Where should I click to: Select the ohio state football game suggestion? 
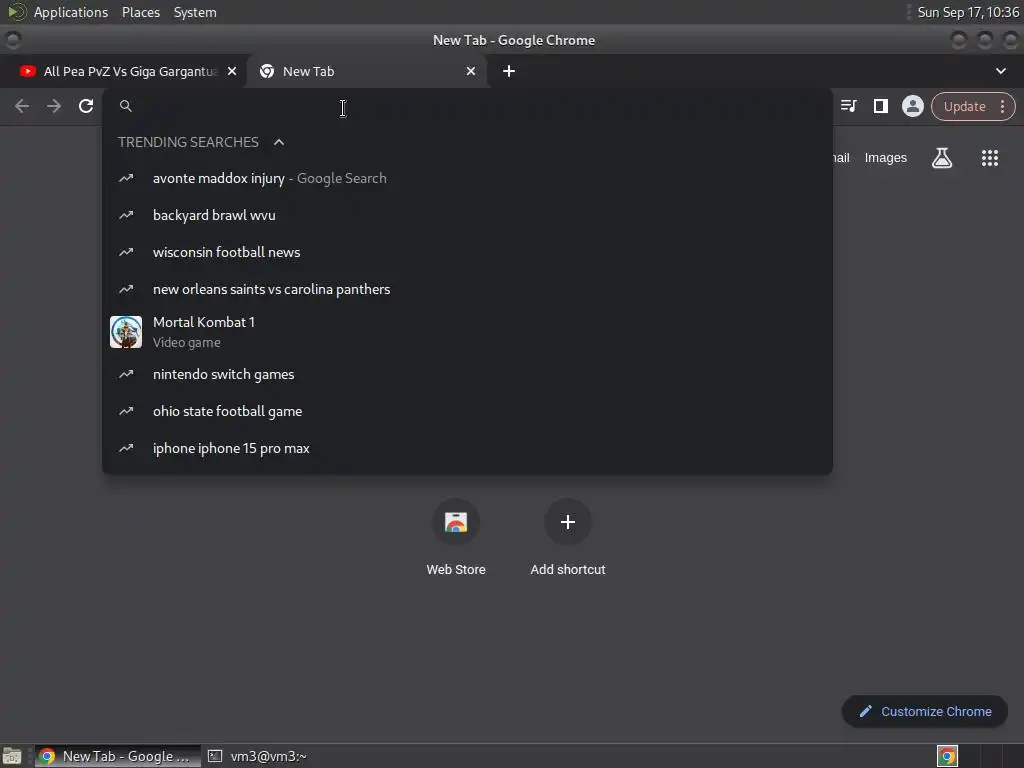click(x=467, y=411)
